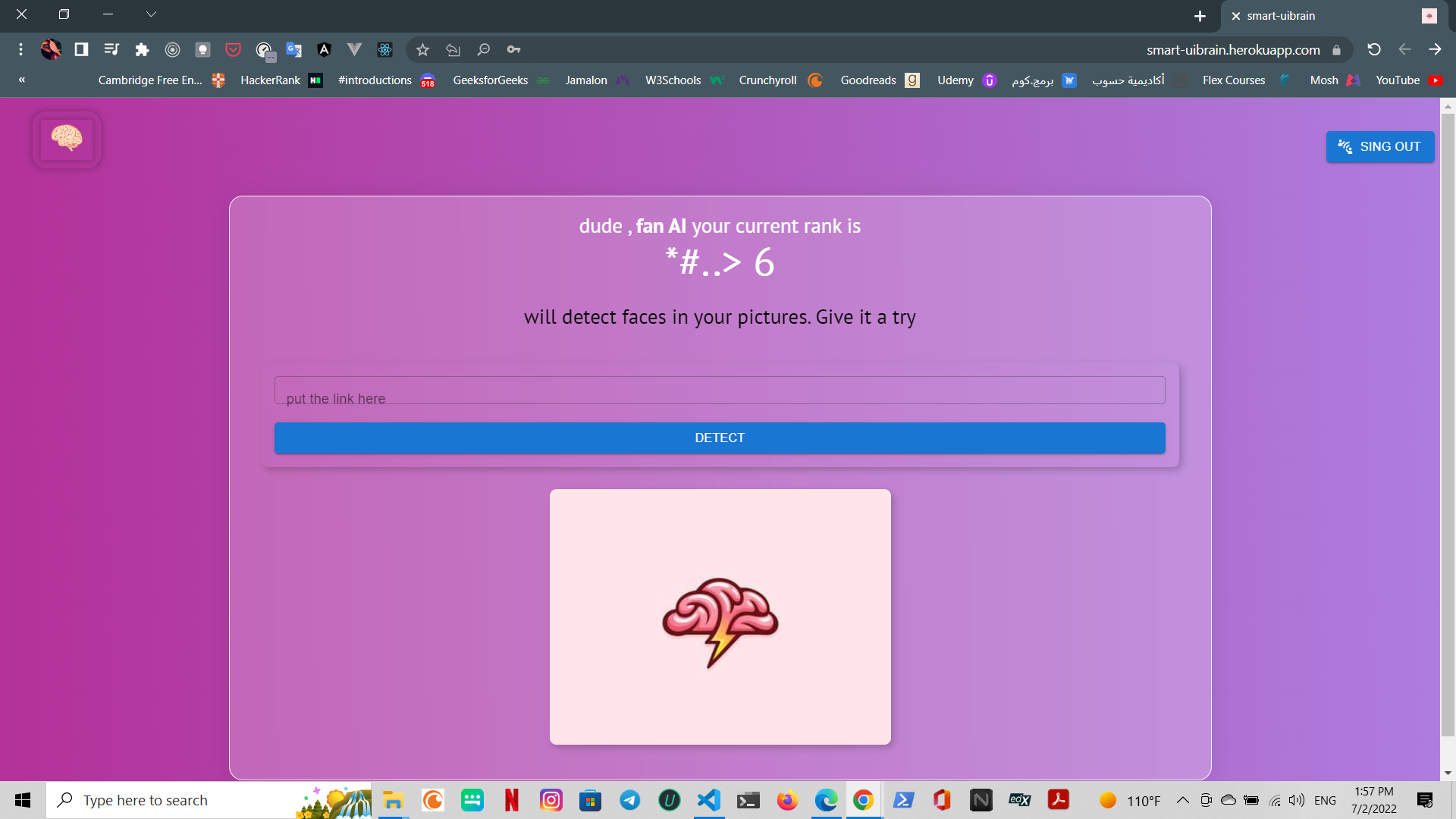Open the browser profile avatar menu
The height and width of the screenshot is (819, 1456).
pos(51,49)
